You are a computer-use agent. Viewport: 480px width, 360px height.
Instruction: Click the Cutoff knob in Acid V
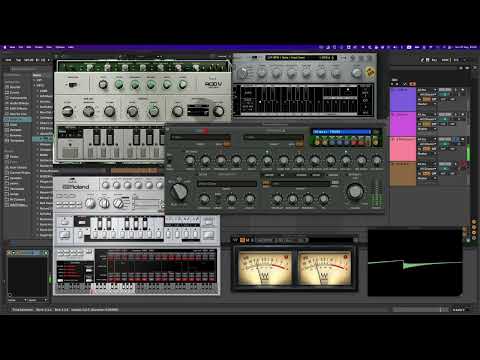119,85
